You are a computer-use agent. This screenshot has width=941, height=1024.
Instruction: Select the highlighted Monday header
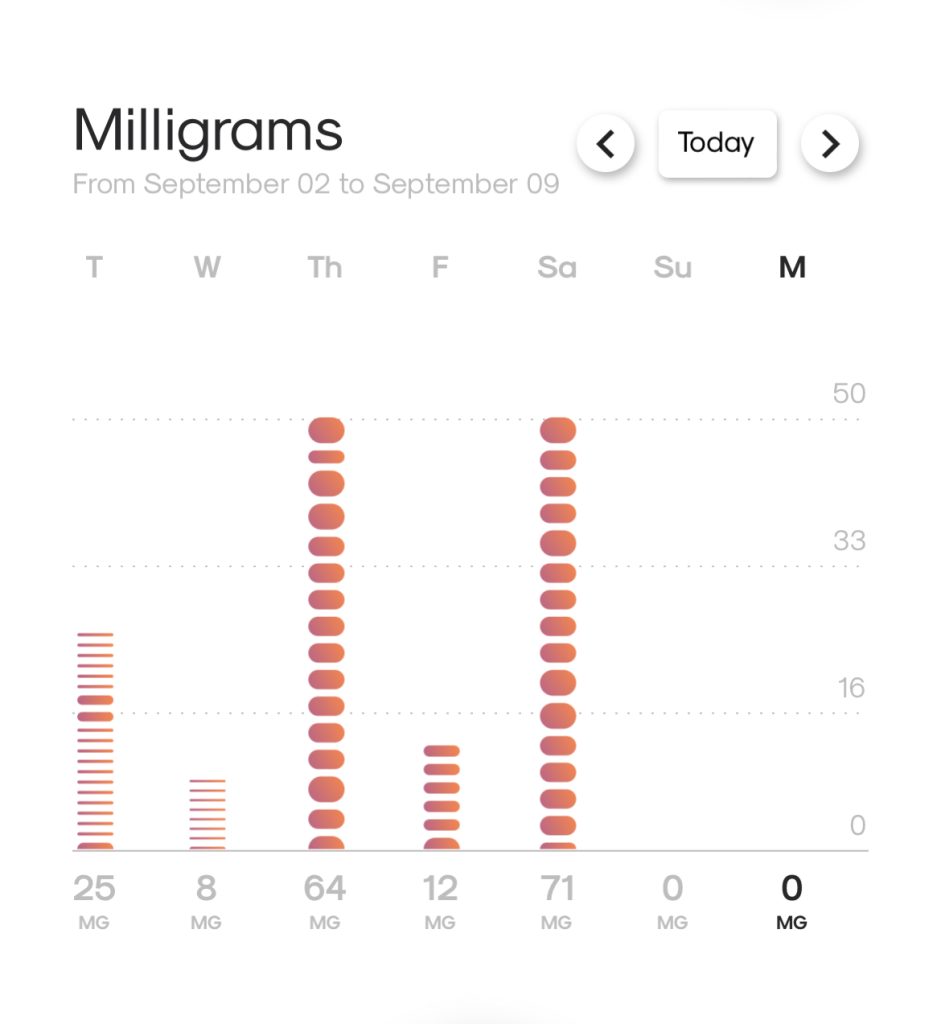(792, 268)
